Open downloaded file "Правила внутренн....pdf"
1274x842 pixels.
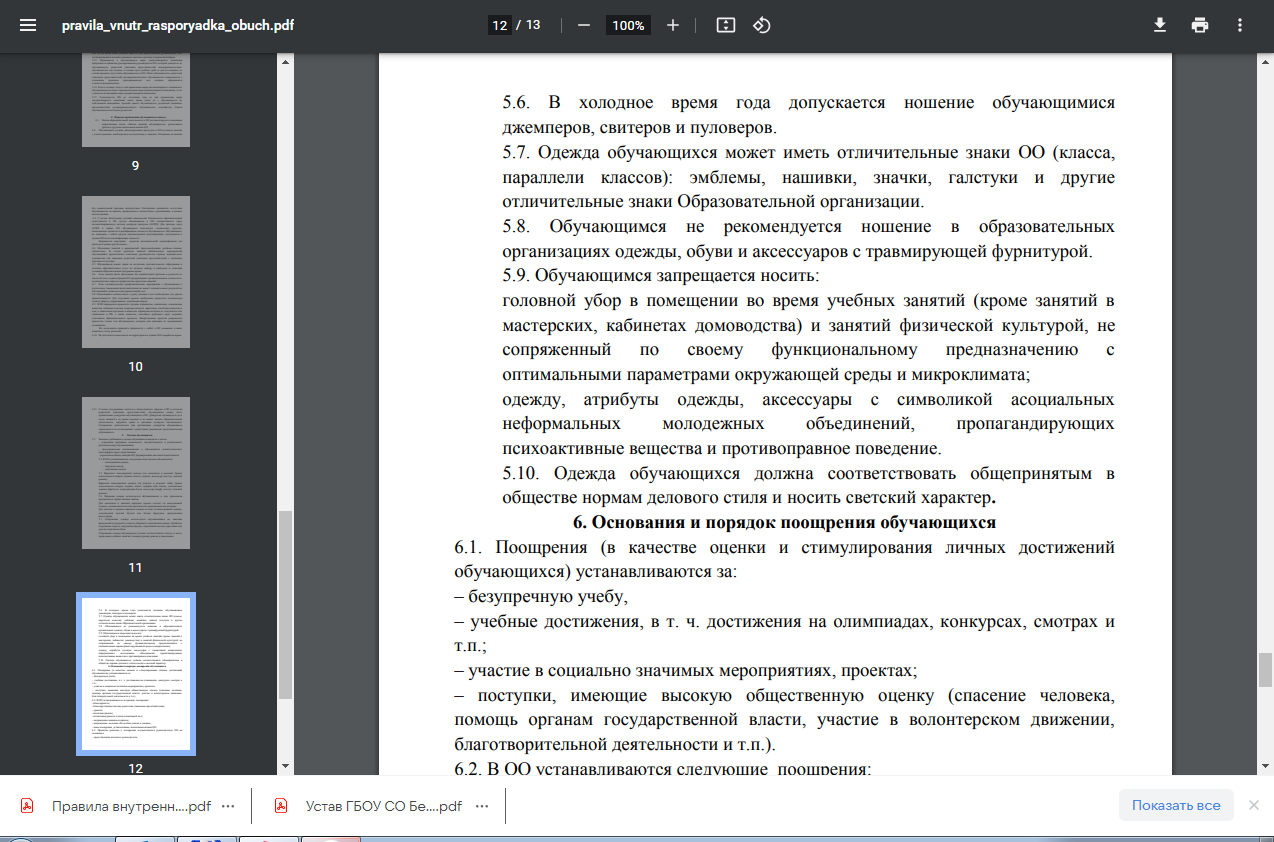[x=130, y=806]
